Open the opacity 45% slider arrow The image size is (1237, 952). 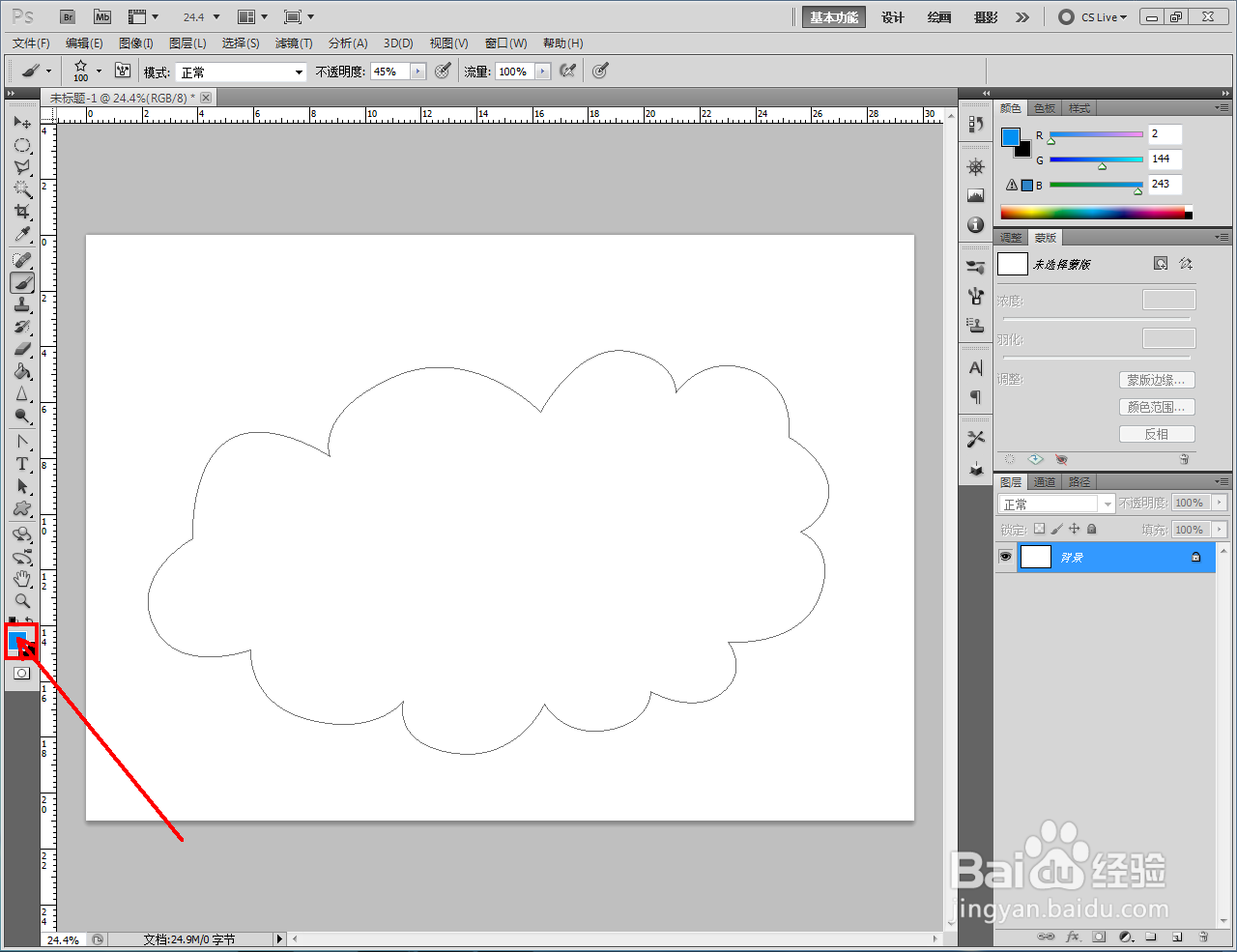(x=418, y=72)
